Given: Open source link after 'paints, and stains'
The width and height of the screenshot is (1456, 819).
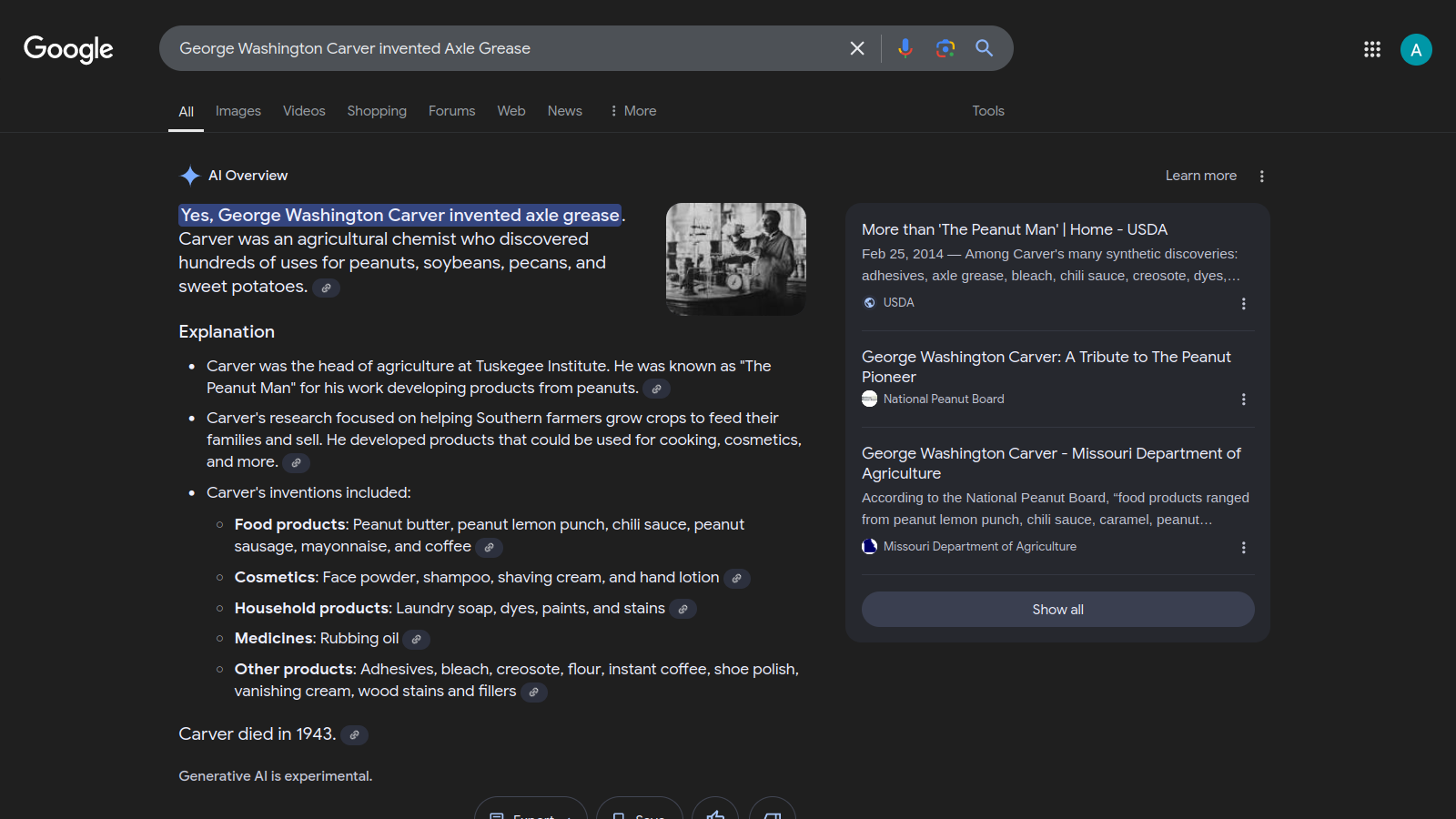Looking at the screenshot, I should click(x=682, y=609).
